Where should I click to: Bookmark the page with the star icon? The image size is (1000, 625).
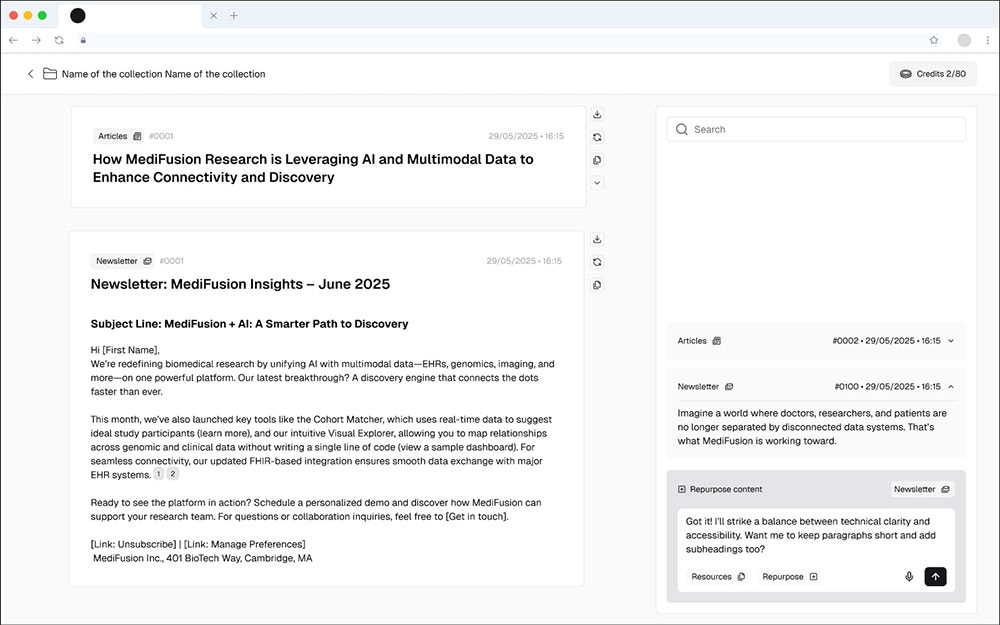934,40
